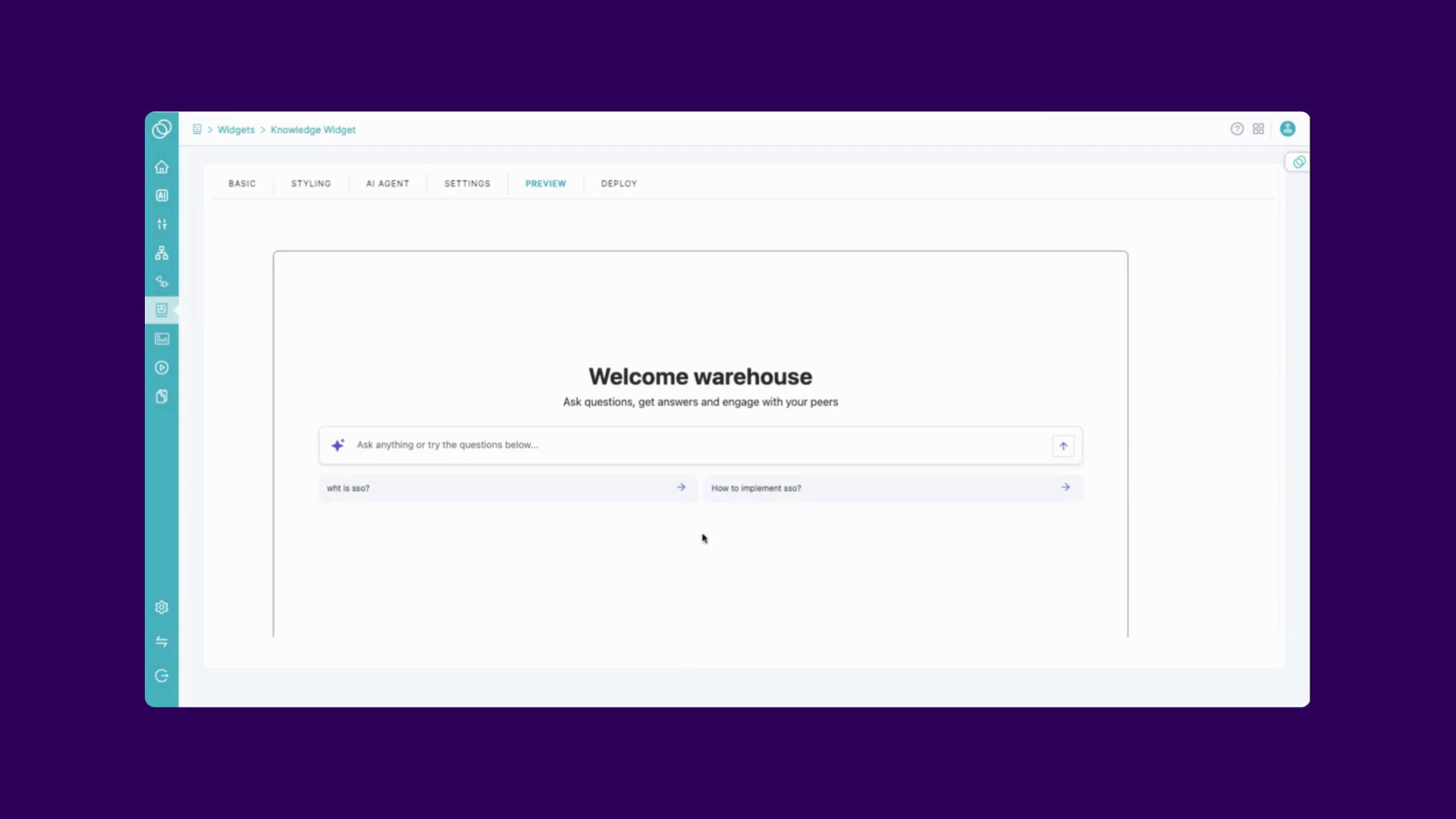Screen dimensions: 1456x819
Task: Open the Home section from the sidebar
Action: 162,167
